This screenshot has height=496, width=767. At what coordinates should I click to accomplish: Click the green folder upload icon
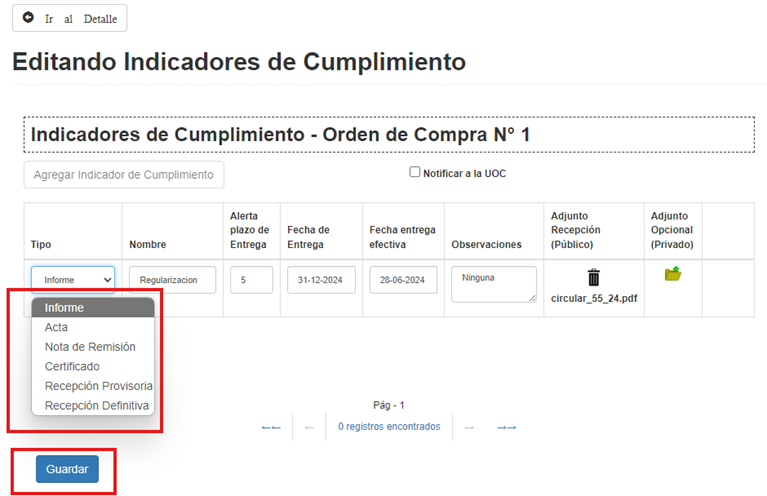(x=672, y=274)
